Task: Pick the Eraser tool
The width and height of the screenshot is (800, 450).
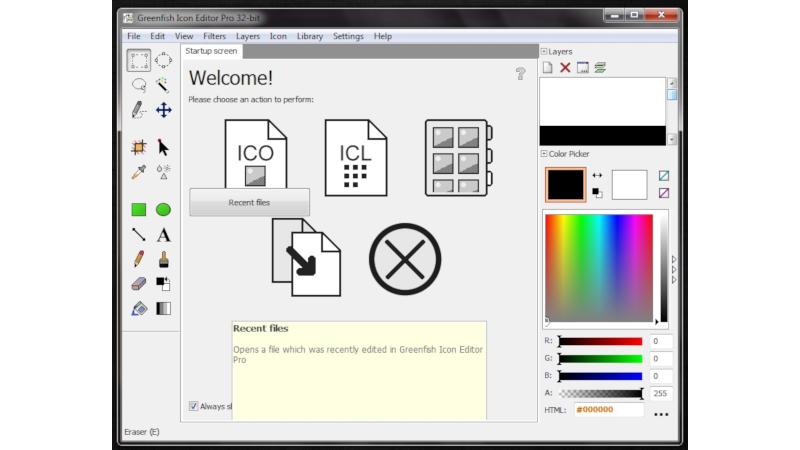Action: [138, 284]
